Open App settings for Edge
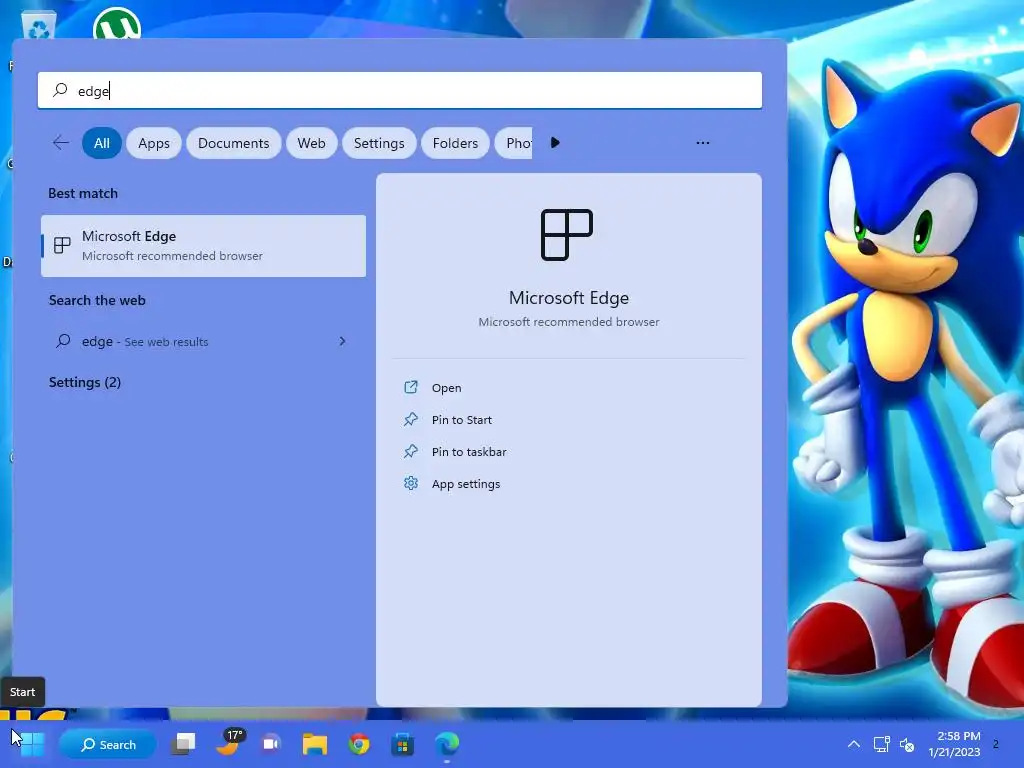 coord(466,484)
